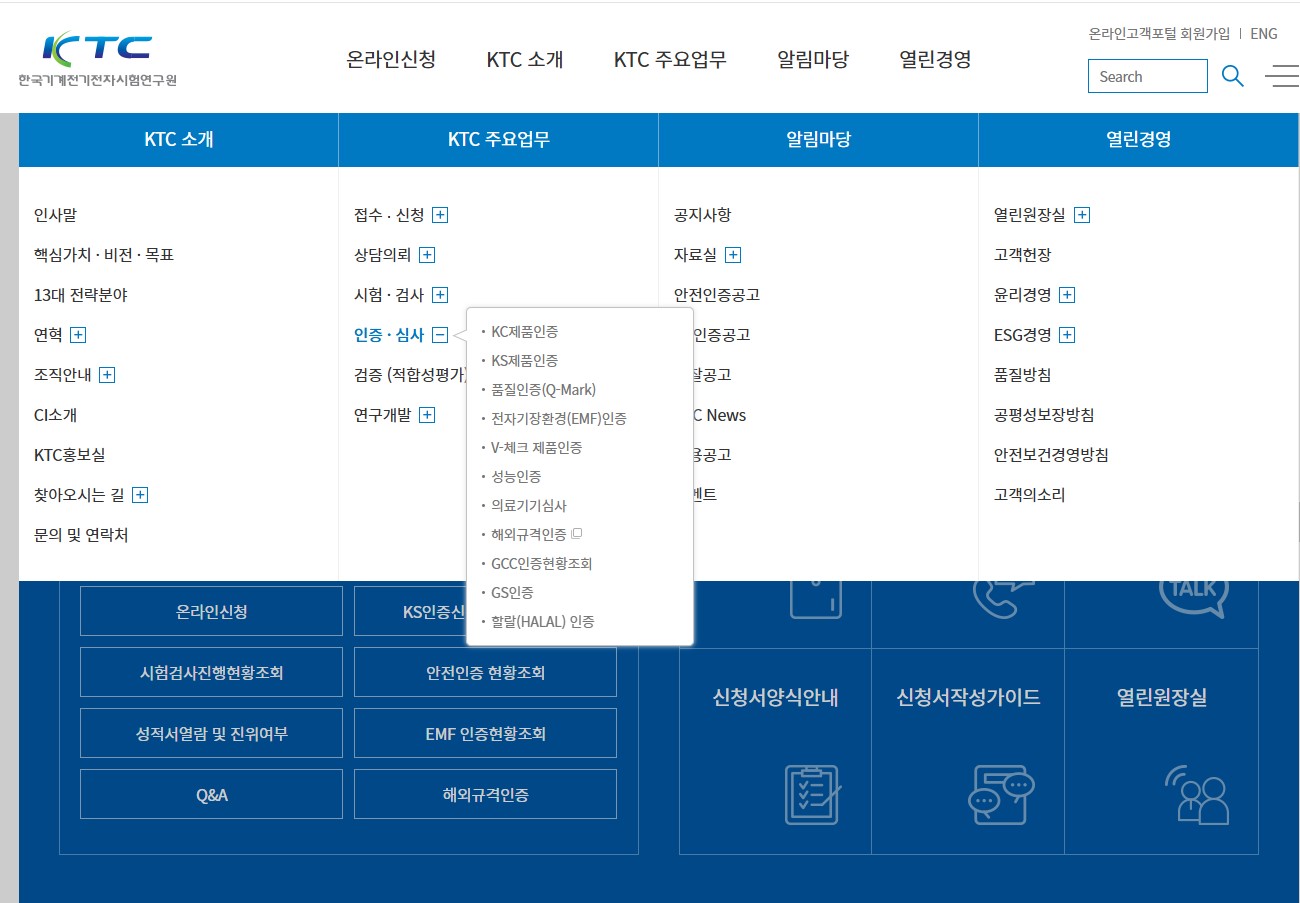The width and height of the screenshot is (1300, 903).
Task: Open 열린경영 in the top navigation
Action: point(935,59)
